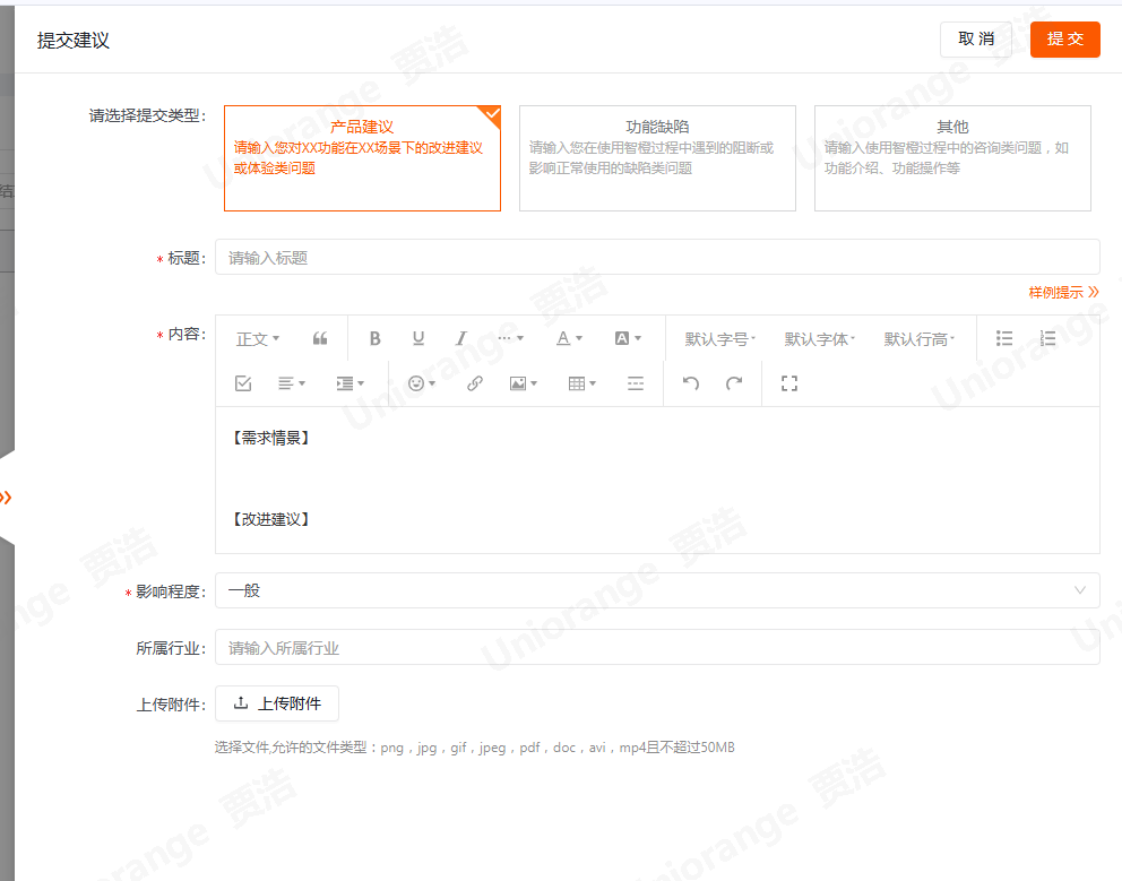Screen dimensions: 1122x881
Task: Open the indent options dropdown
Action: coord(350,384)
